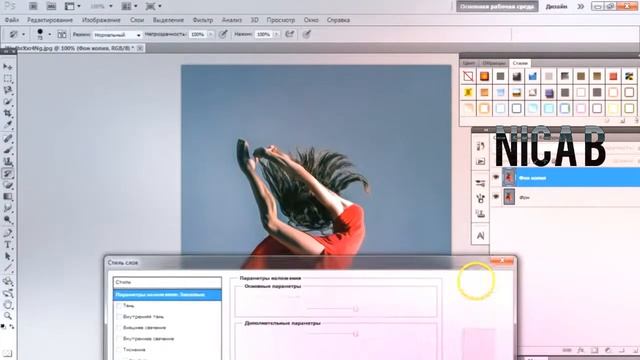Image resolution: width=640 pixels, height=360 pixels.
Task: Click the fx layer style icon
Action: point(580,350)
